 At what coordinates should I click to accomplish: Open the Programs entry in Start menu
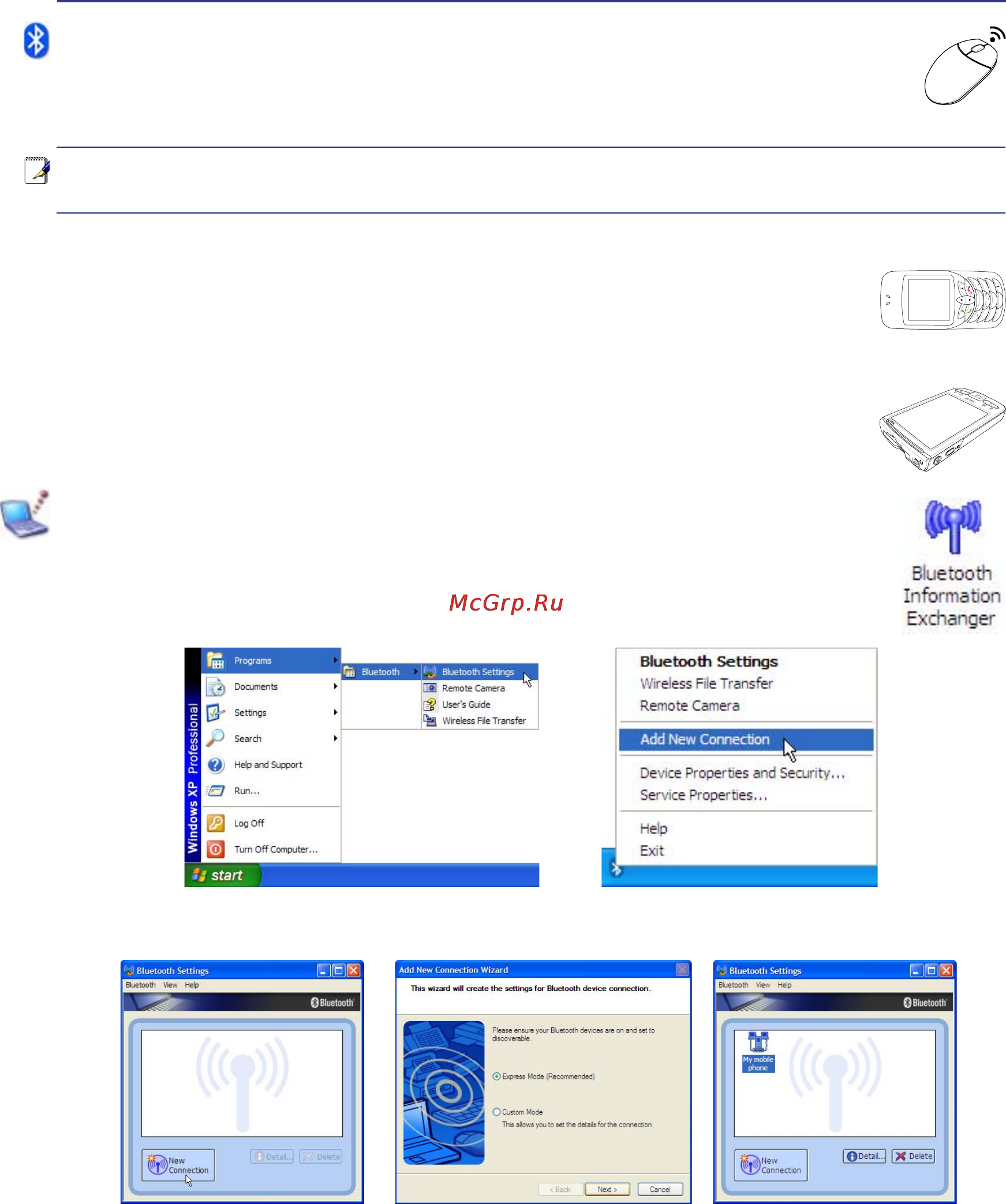pyautogui.click(x=271, y=660)
